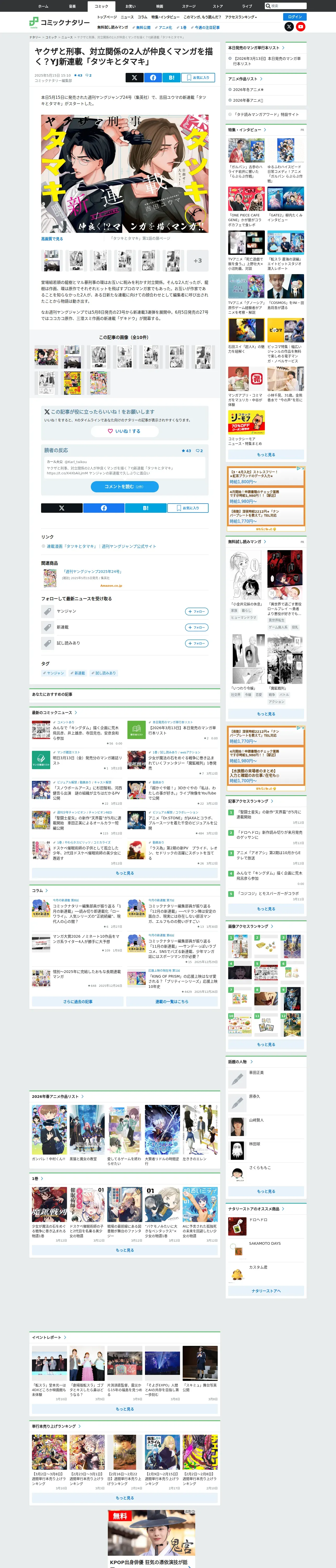Open 特集・インタビュー section chevron in sidebar
Viewport: 336px width, 1568px height.
265,130
